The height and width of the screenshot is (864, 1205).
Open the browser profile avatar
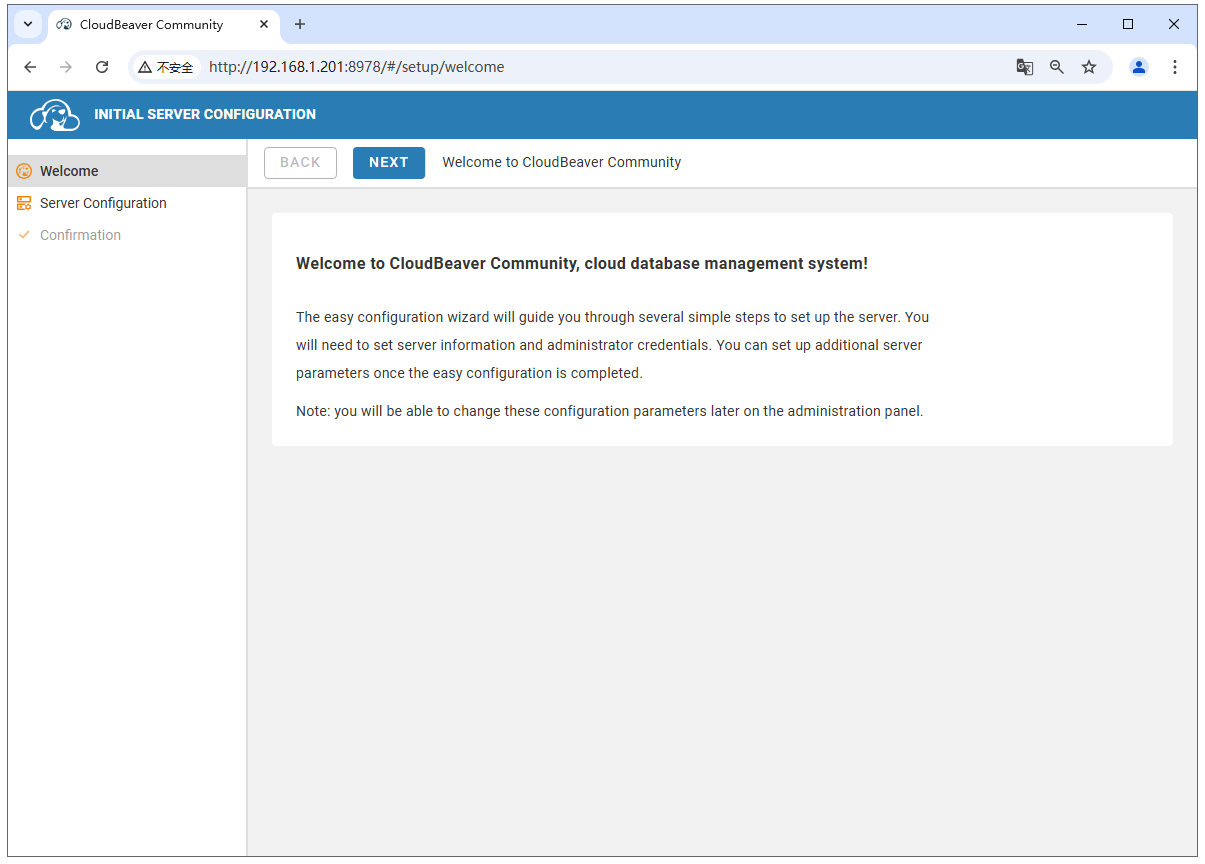coord(1138,67)
